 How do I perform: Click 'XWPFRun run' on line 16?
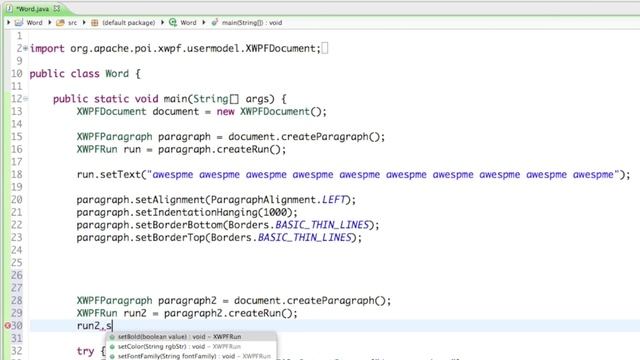(x=109, y=149)
